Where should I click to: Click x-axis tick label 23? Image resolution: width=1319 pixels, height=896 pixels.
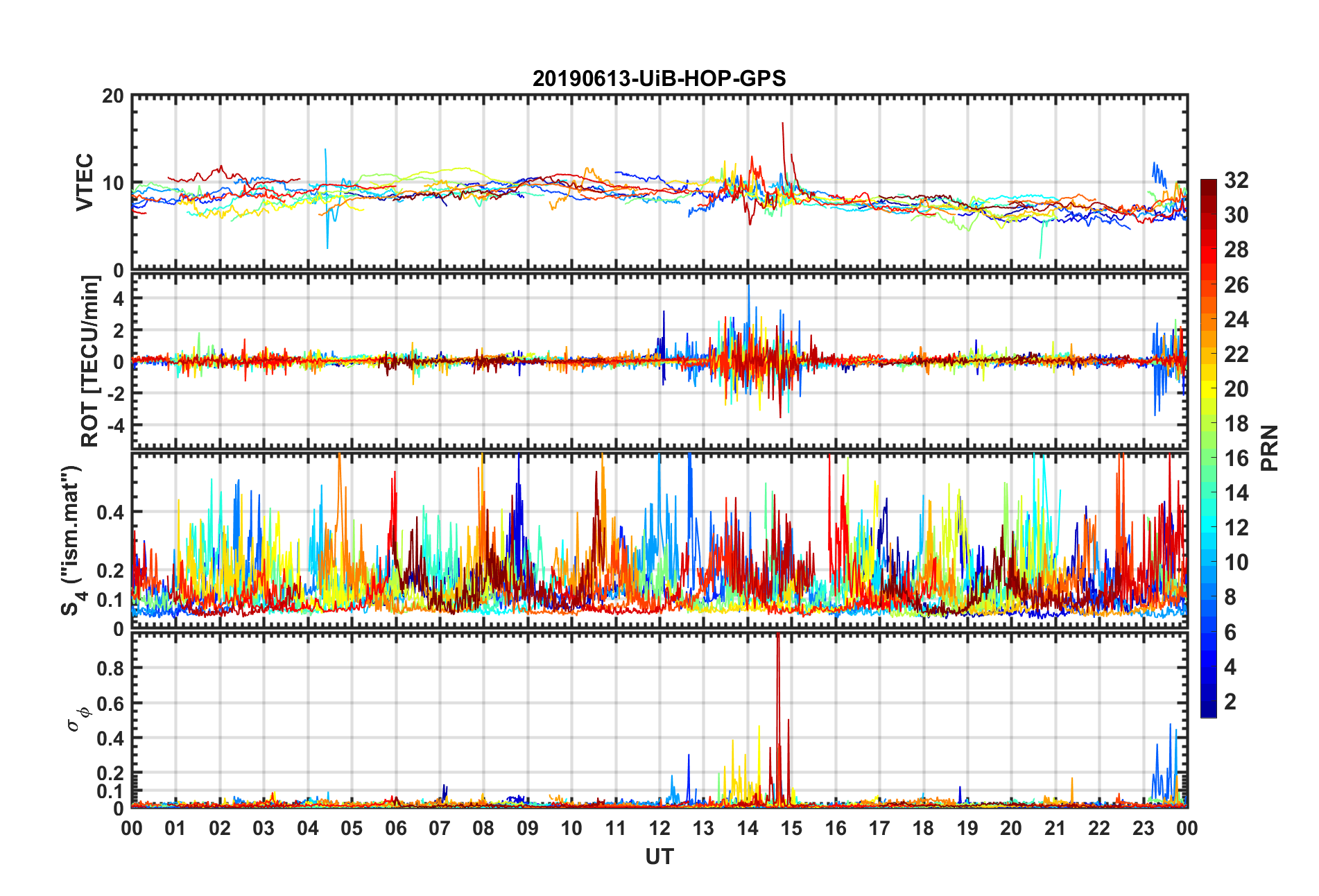[x=1143, y=828]
